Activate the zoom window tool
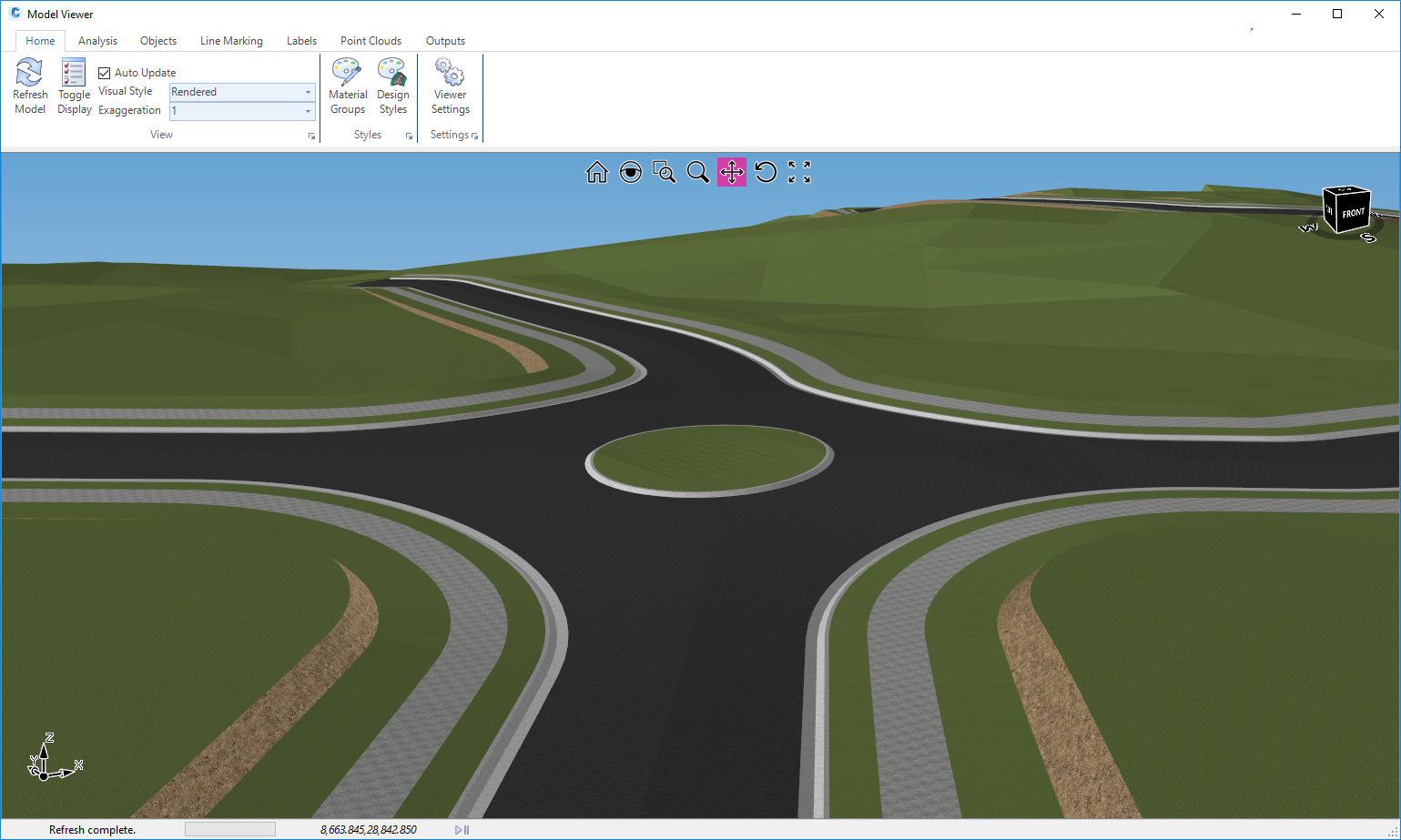This screenshot has height=840, width=1401. 665,172
